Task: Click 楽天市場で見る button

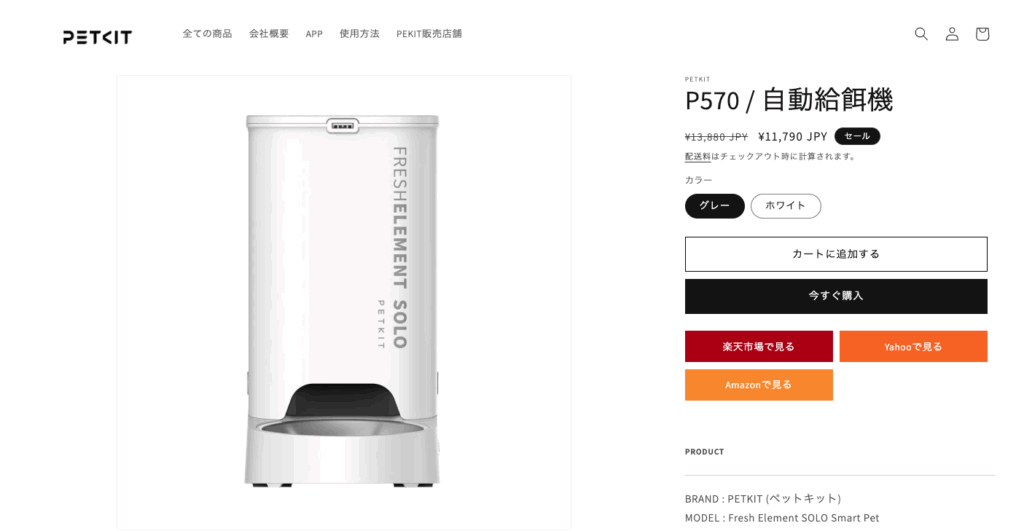Action: [x=759, y=347]
